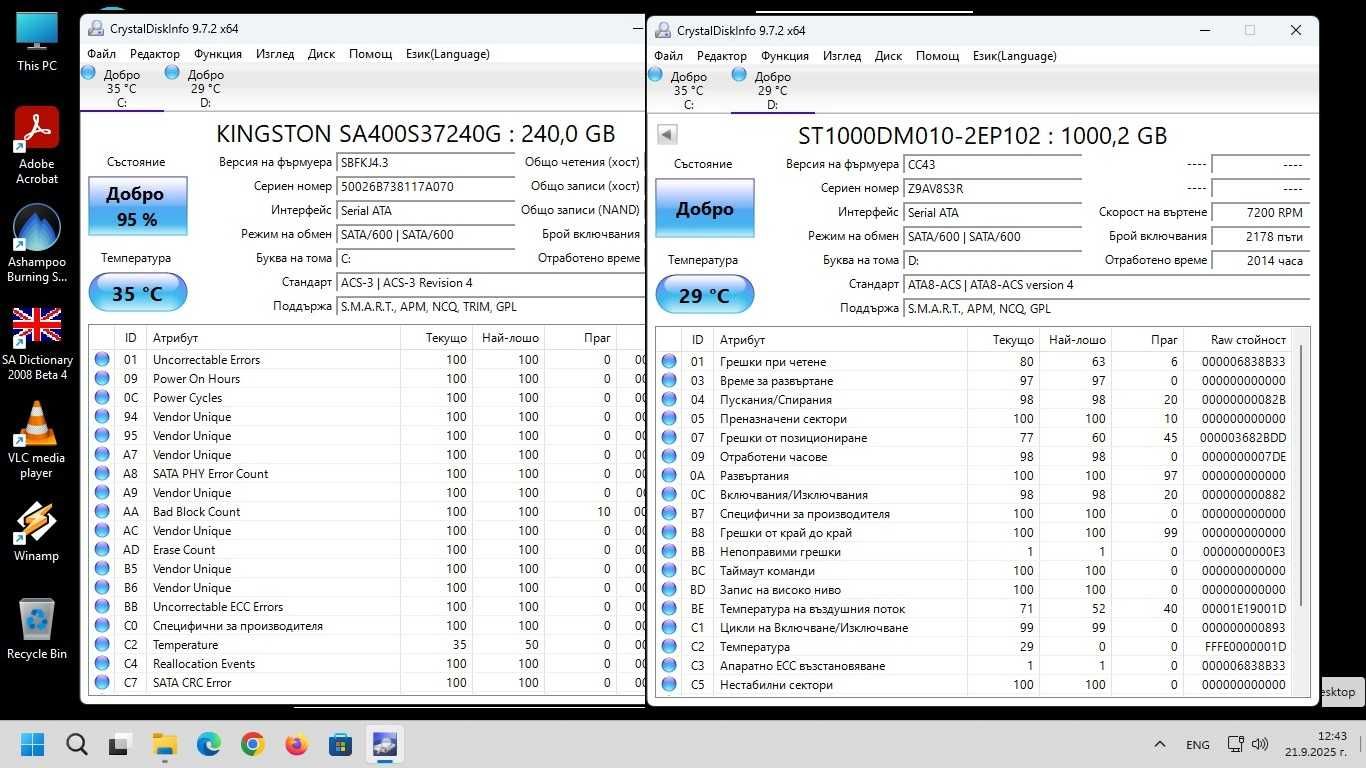Click the serial number field Z9AV8S3R

[x=992, y=188]
